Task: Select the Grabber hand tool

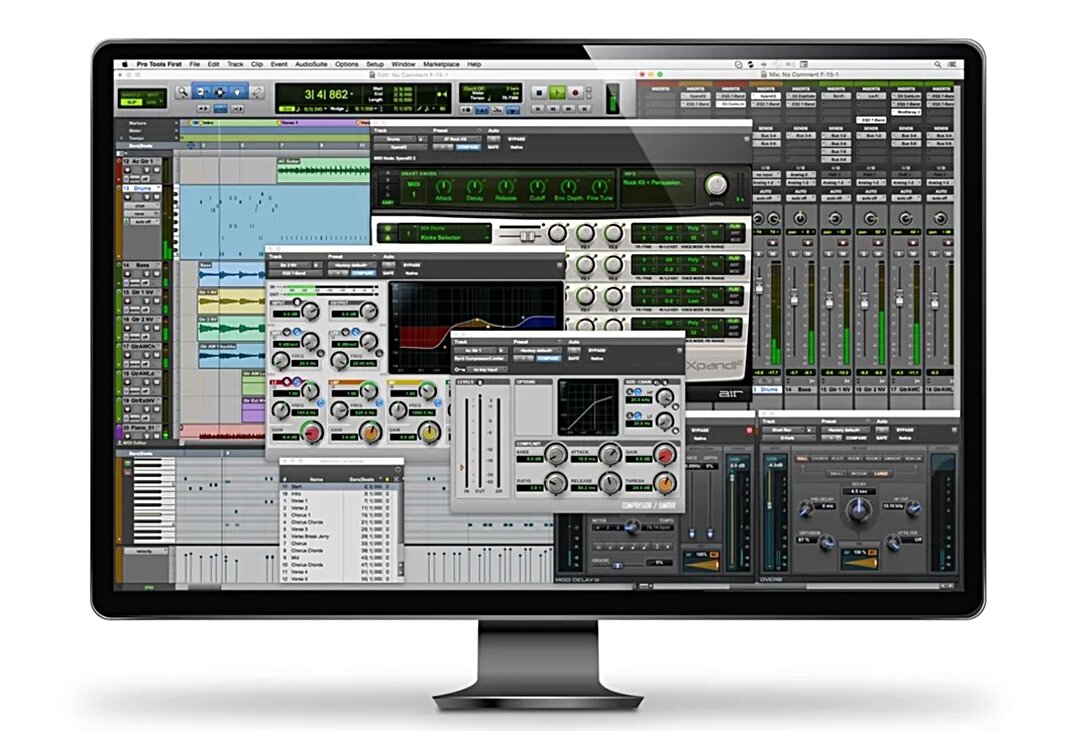Action: (x=238, y=91)
